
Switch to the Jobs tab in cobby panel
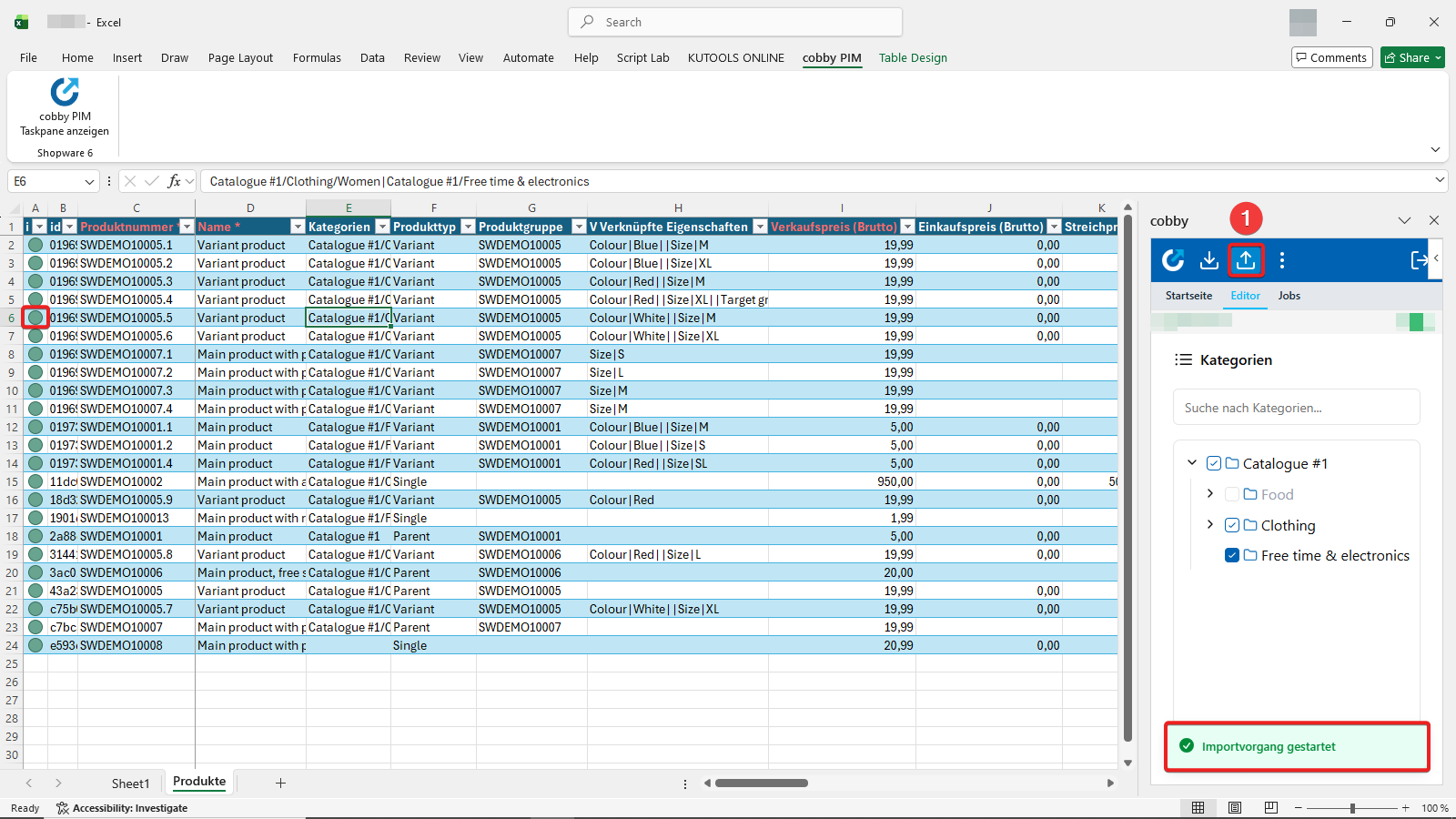tap(1289, 295)
